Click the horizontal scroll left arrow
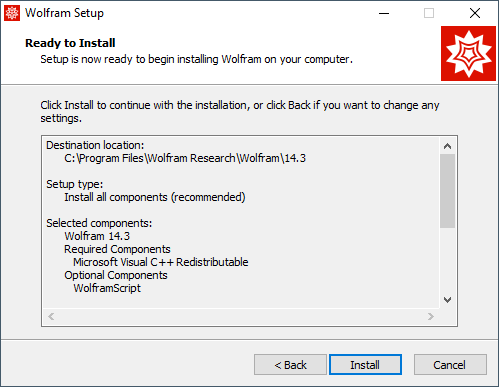 pyautogui.click(x=51, y=316)
